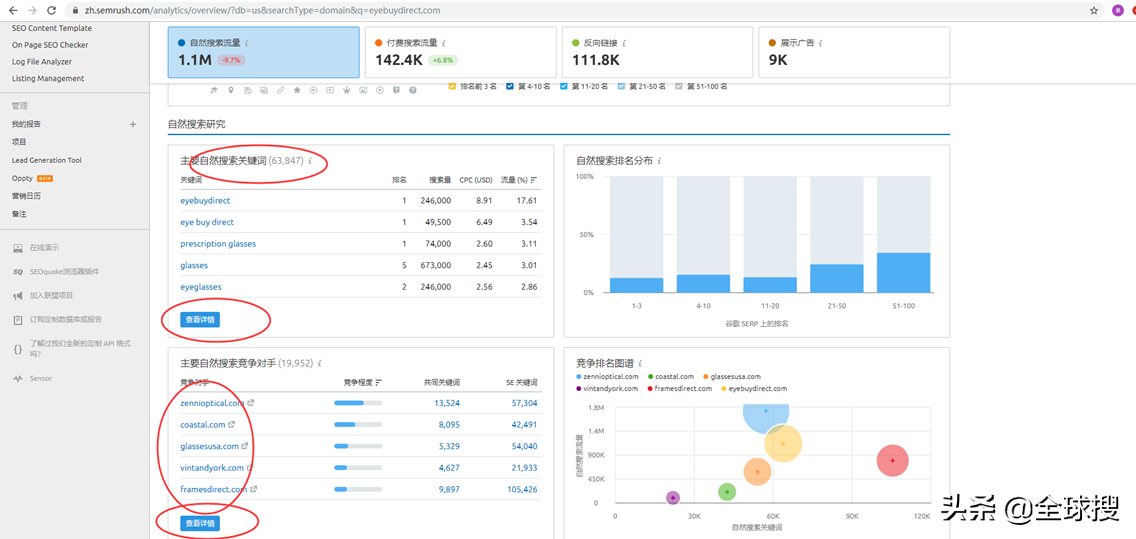1136x539 pixels.
Task: Open Log File Analyzer in sidebar
Action: coord(42,62)
